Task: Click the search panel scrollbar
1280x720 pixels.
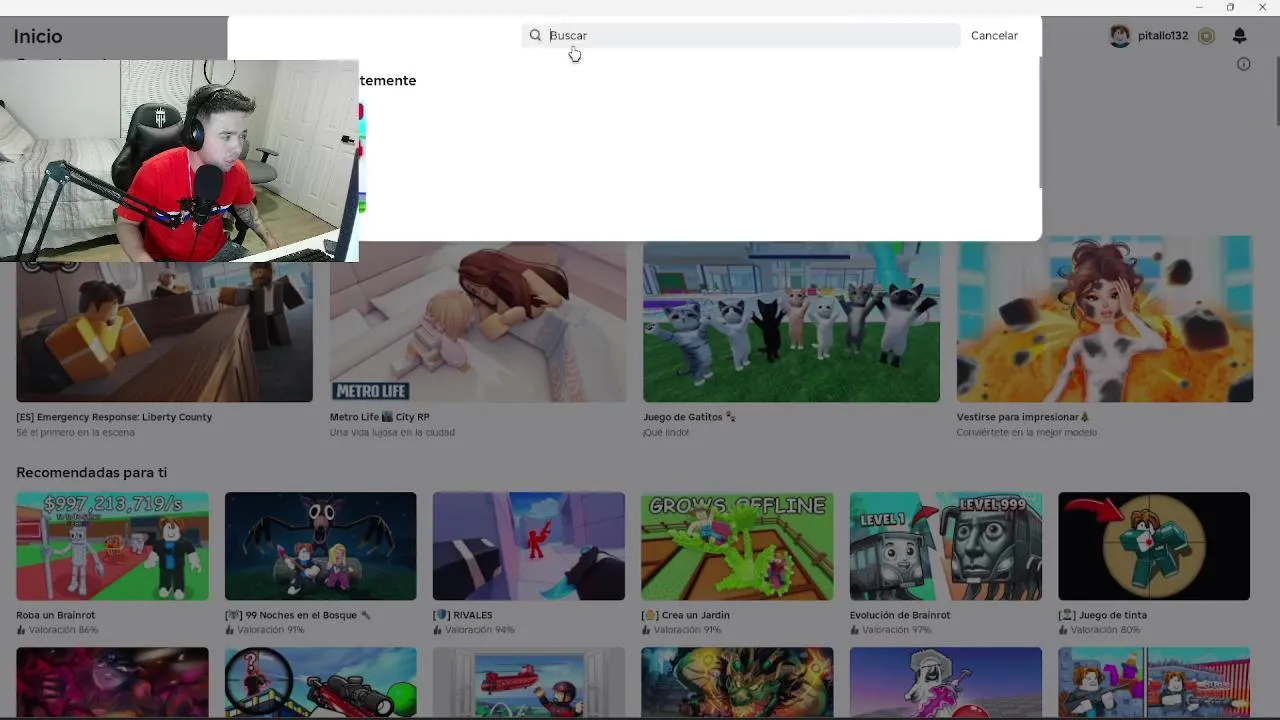Action: pos(1040,122)
